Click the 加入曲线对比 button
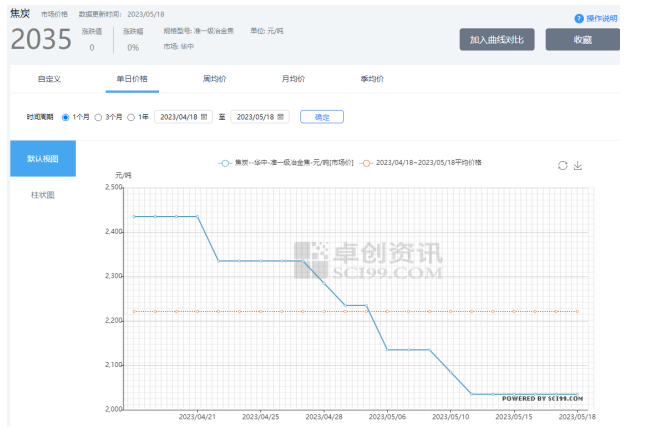Image resolution: width=655 pixels, height=448 pixels. pos(497,40)
